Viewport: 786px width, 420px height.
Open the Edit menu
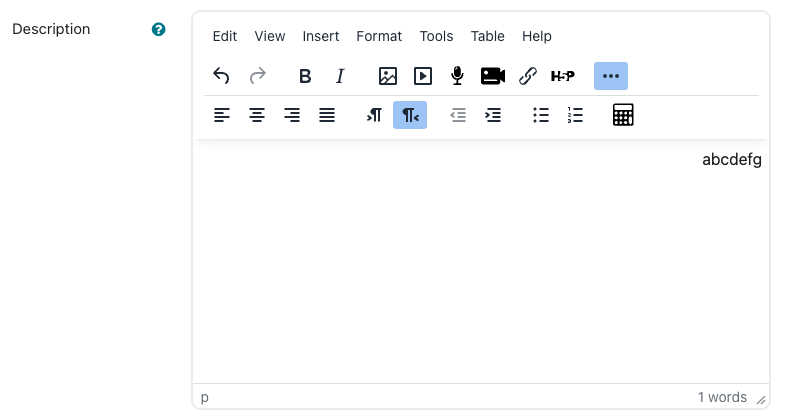(225, 36)
